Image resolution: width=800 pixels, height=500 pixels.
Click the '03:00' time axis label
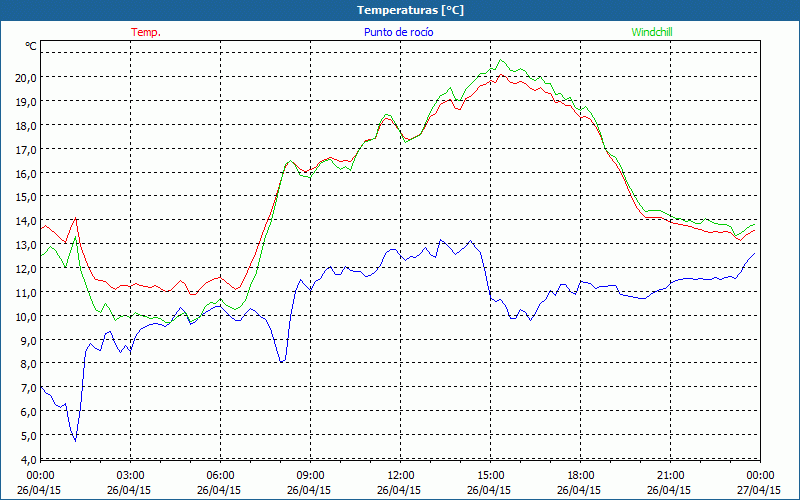click(x=131, y=476)
